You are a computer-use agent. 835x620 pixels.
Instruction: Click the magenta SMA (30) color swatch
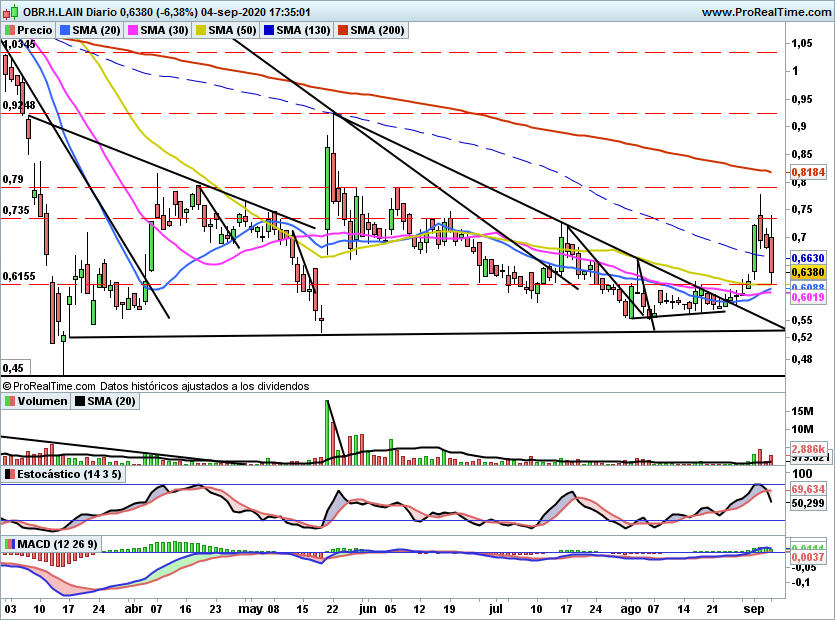(132, 31)
